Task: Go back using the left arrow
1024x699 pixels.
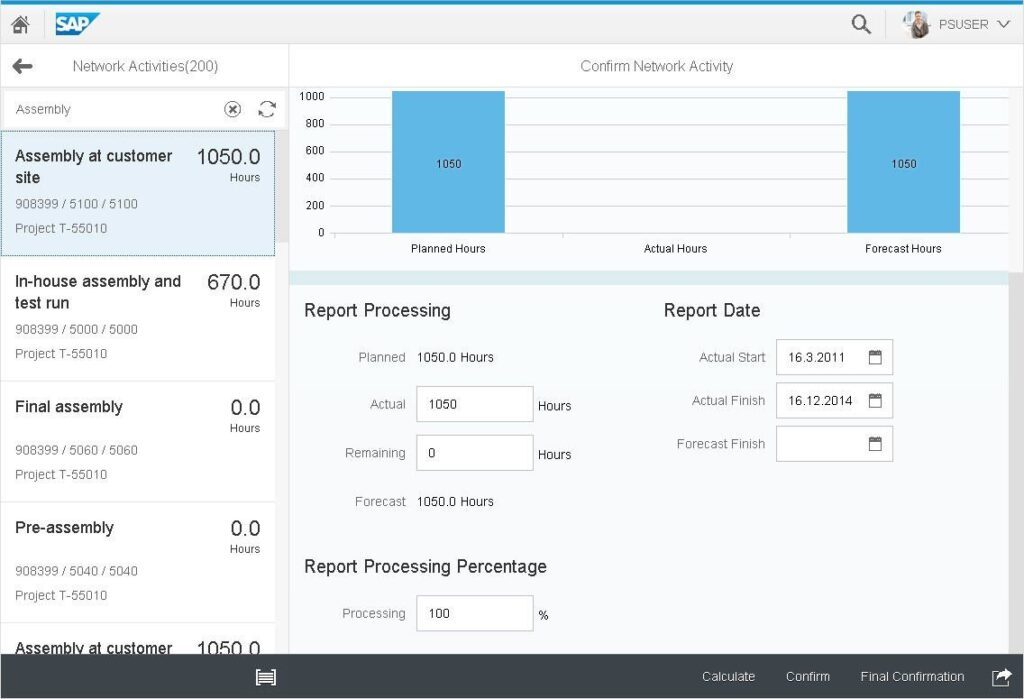Action: point(22,66)
